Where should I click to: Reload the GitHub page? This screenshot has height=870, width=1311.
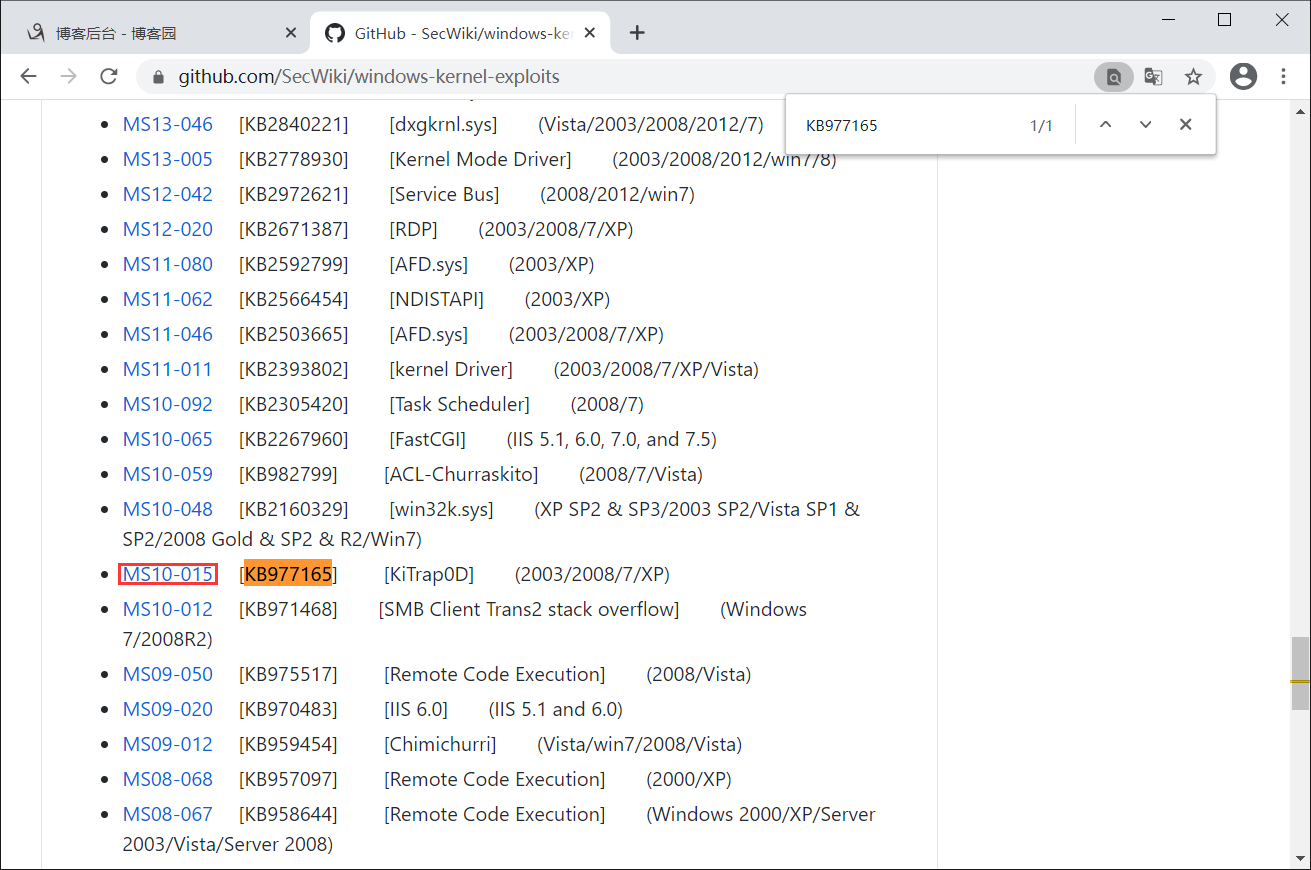(x=109, y=76)
